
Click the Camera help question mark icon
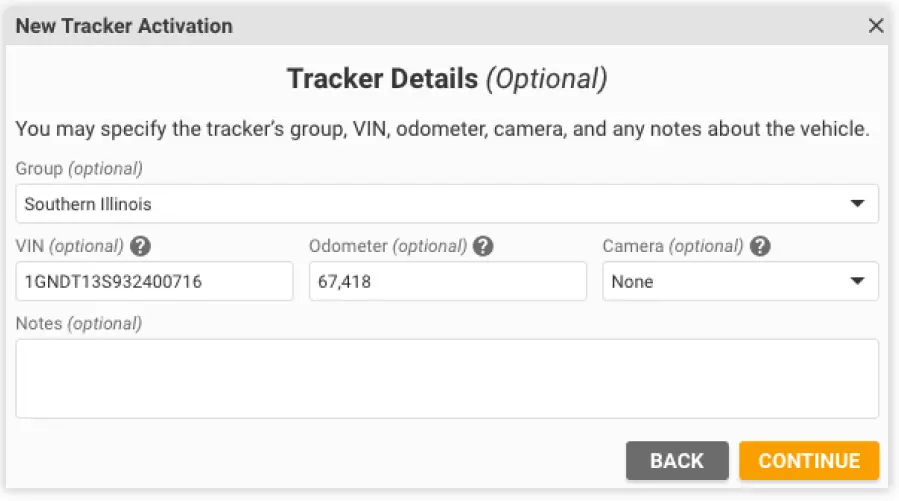pyautogui.click(x=760, y=246)
